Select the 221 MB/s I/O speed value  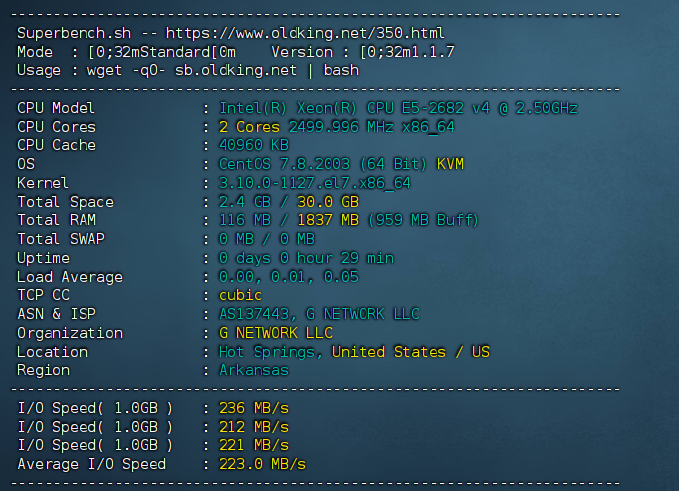[x=254, y=445]
